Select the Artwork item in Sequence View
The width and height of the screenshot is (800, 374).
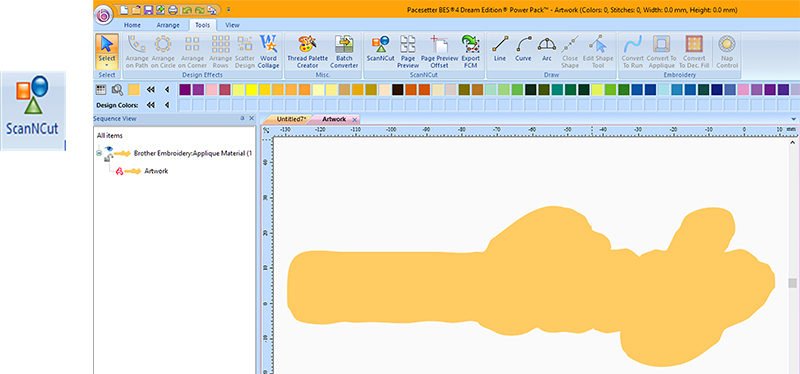156,171
